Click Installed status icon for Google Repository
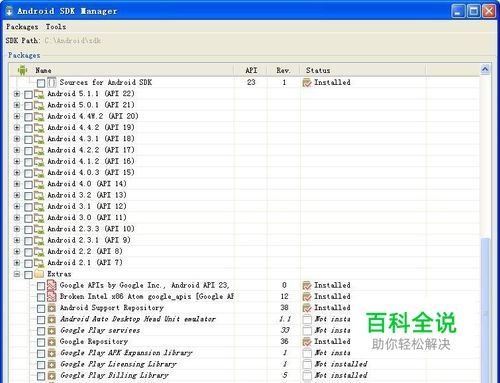This screenshot has width=500, height=383. [307, 342]
